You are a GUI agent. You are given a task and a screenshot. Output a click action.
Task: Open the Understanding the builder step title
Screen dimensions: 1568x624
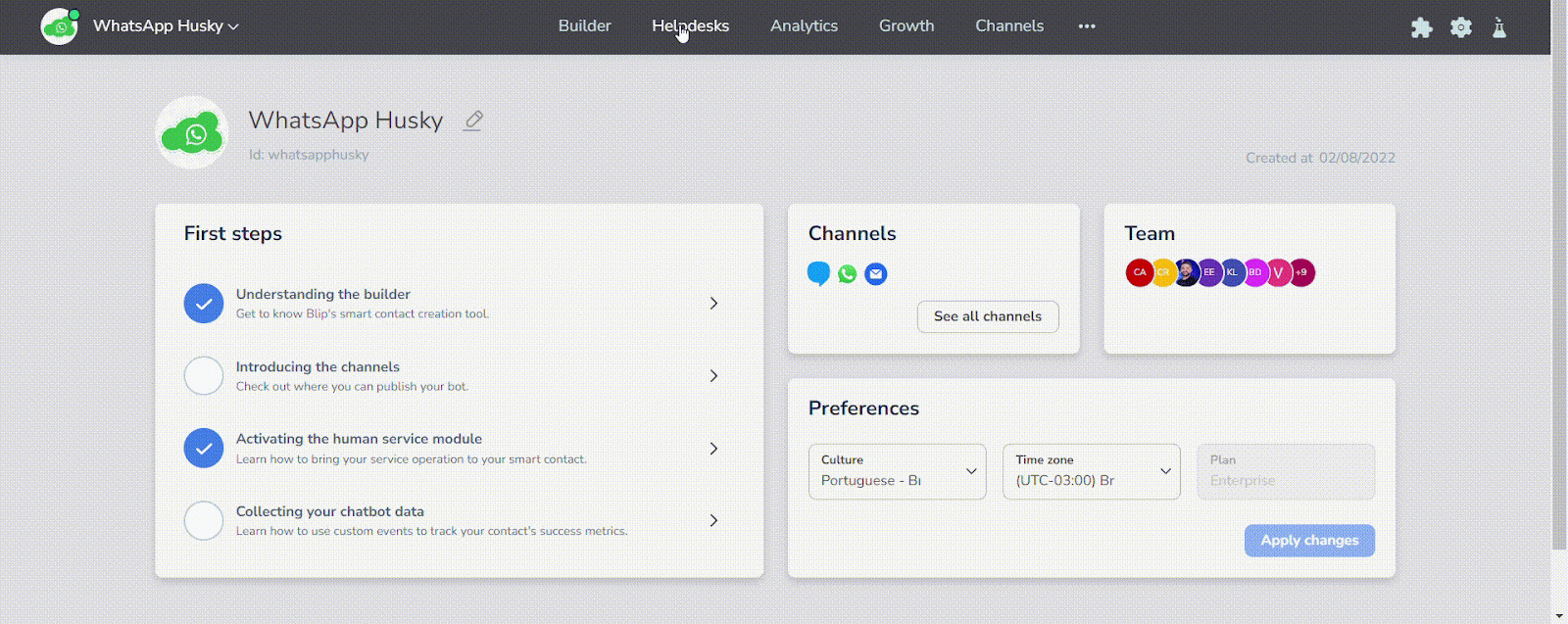click(x=323, y=294)
